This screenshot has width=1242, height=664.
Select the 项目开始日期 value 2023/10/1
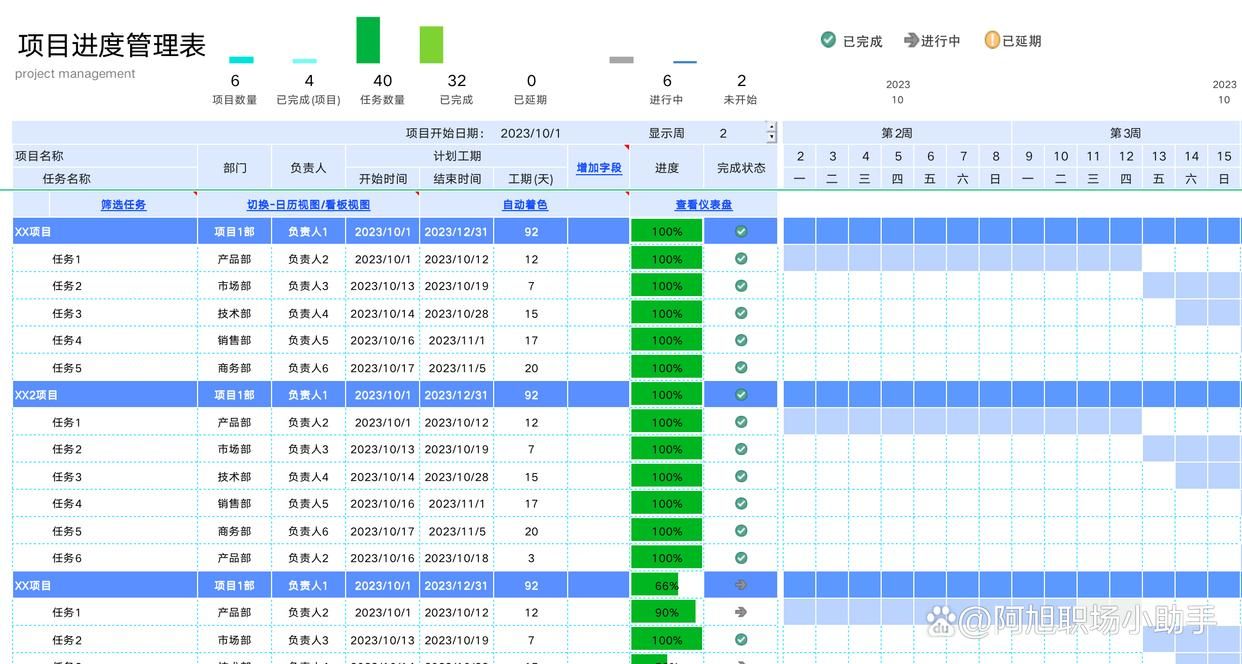click(531, 133)
